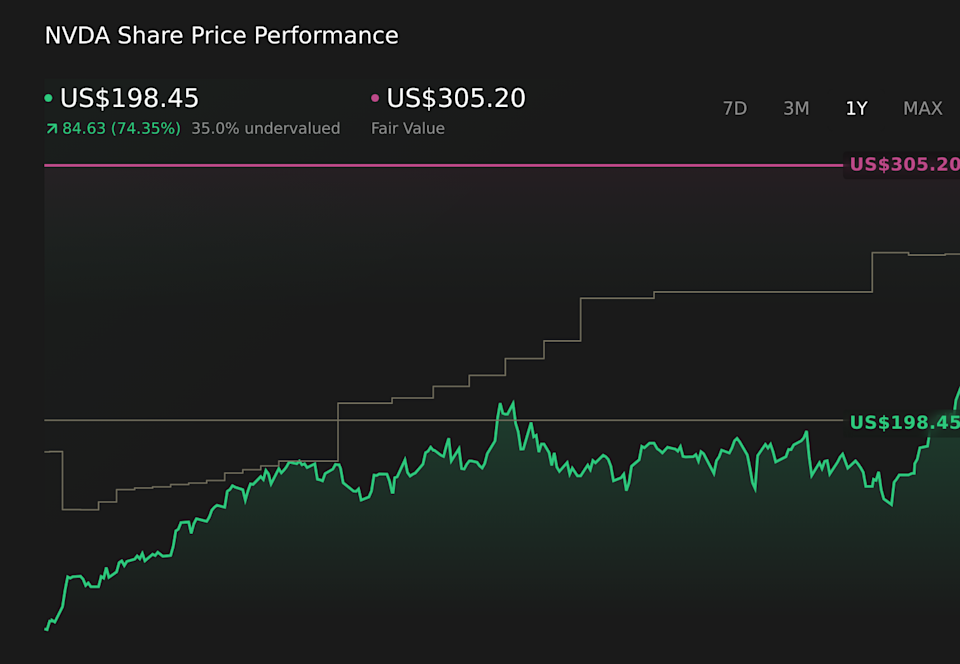960x664 pixels.
Task: Click the NVDA Share Price Performance title
Action: click(222, 35)
